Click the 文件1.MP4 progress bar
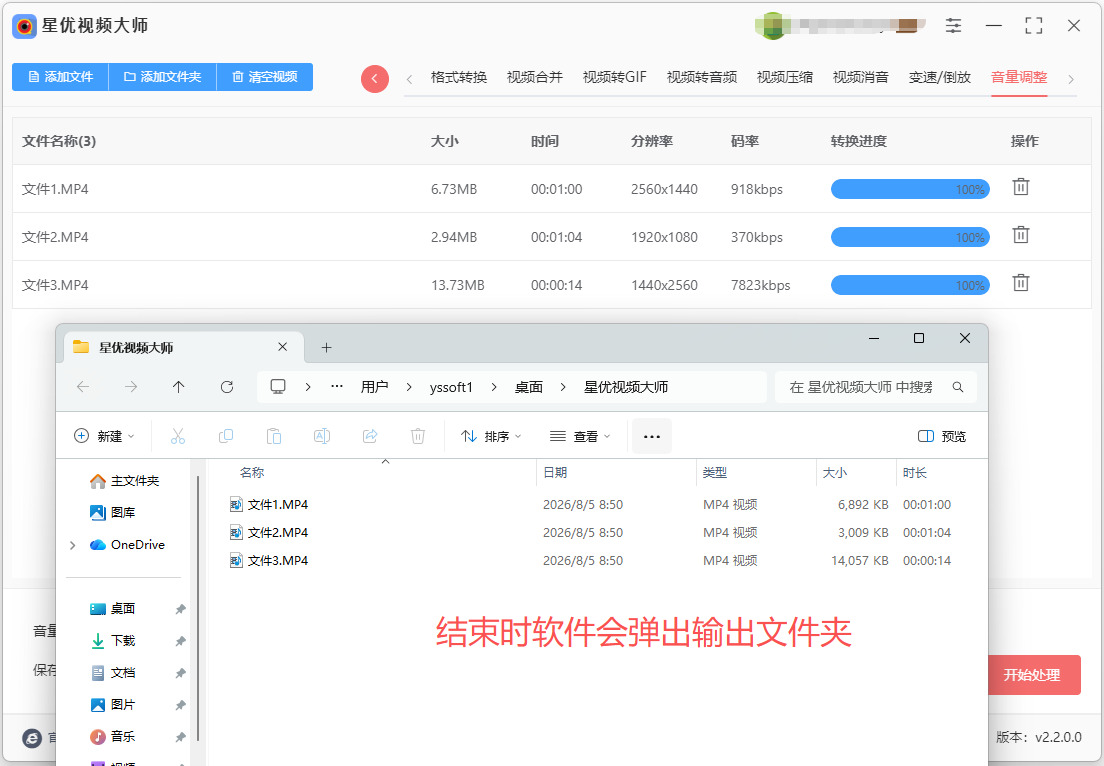The width and height of the screenshot is (1104, 766). [910, 189]
